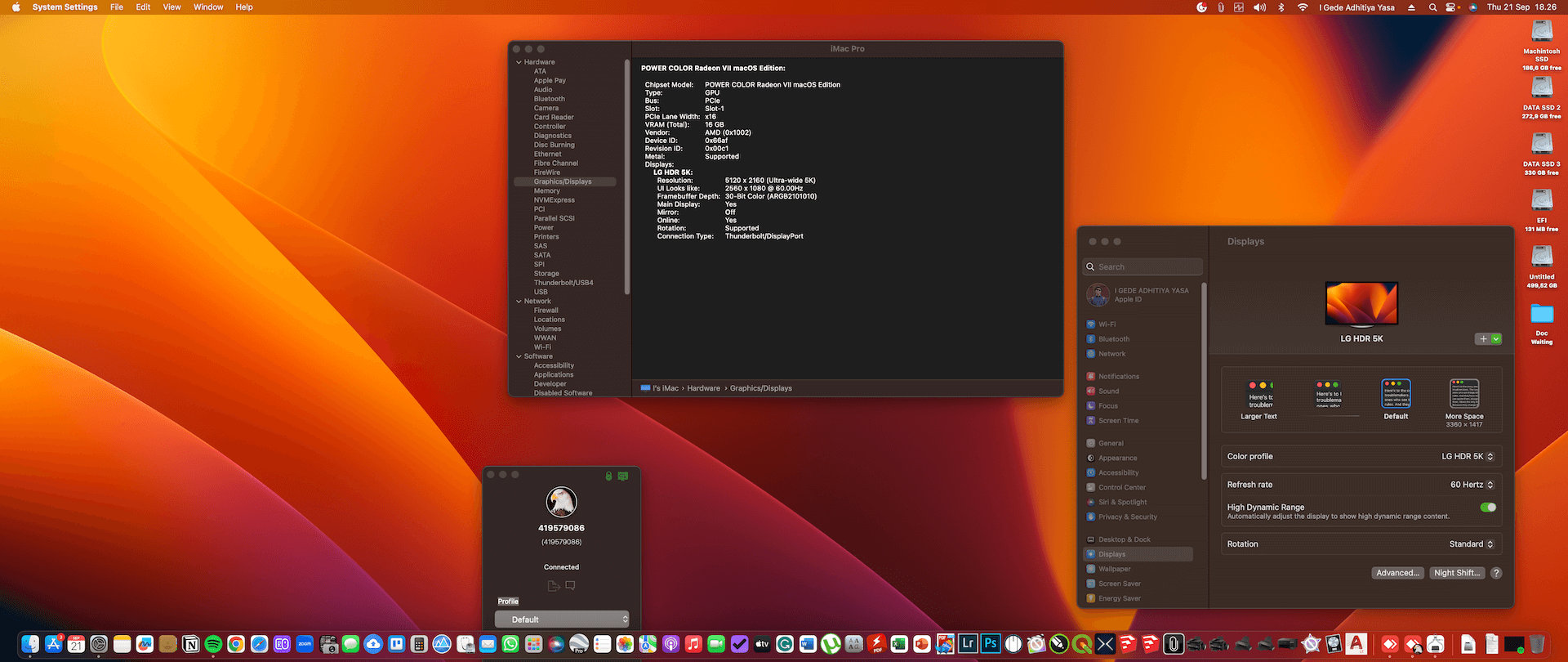Viewport: 1568px width, 662px height.
Task: Click Hardware in the System Information path bar
Action: coord(703,388)
